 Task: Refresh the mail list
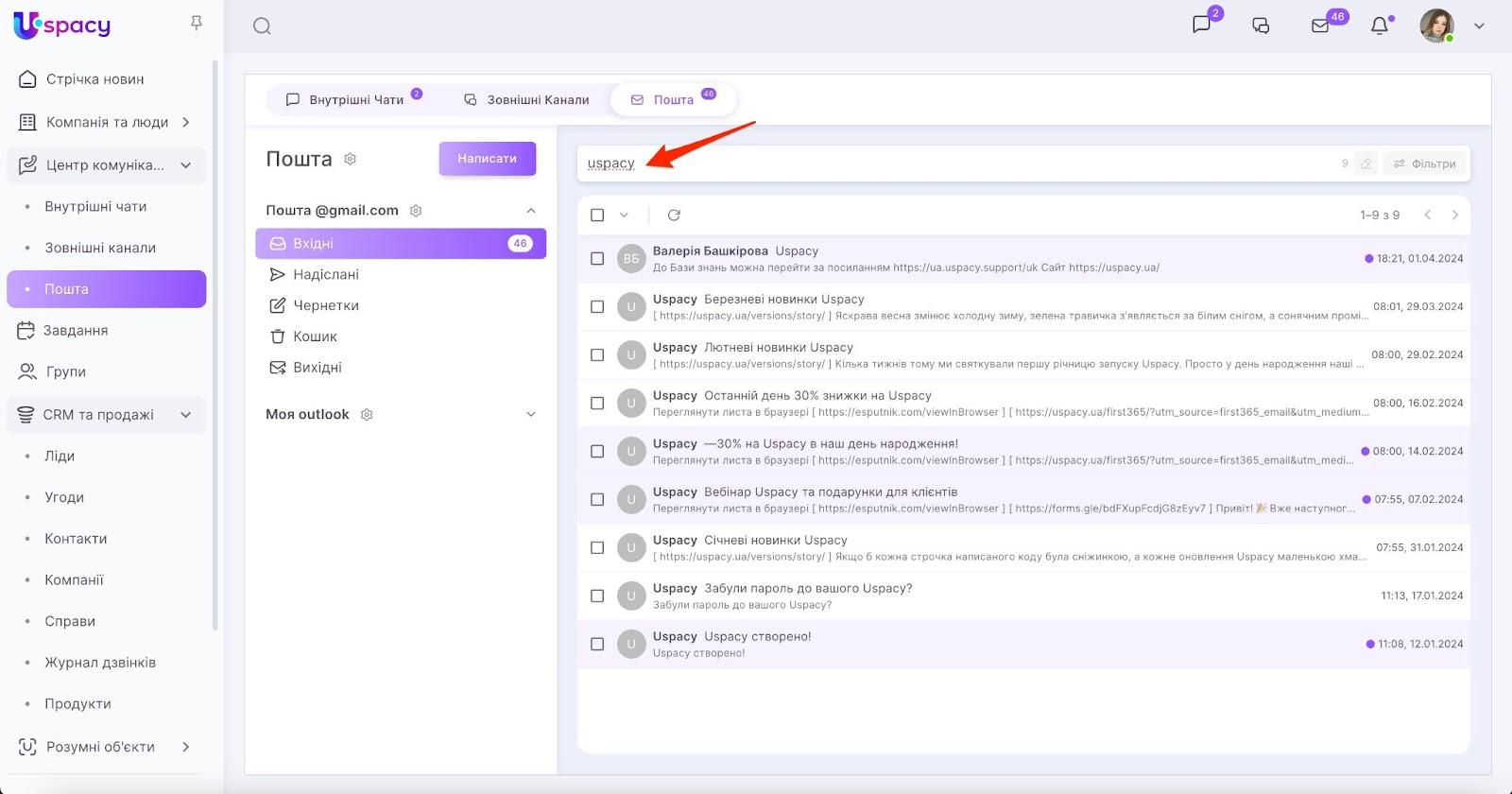pyautogui.click(x=674, y=216)
